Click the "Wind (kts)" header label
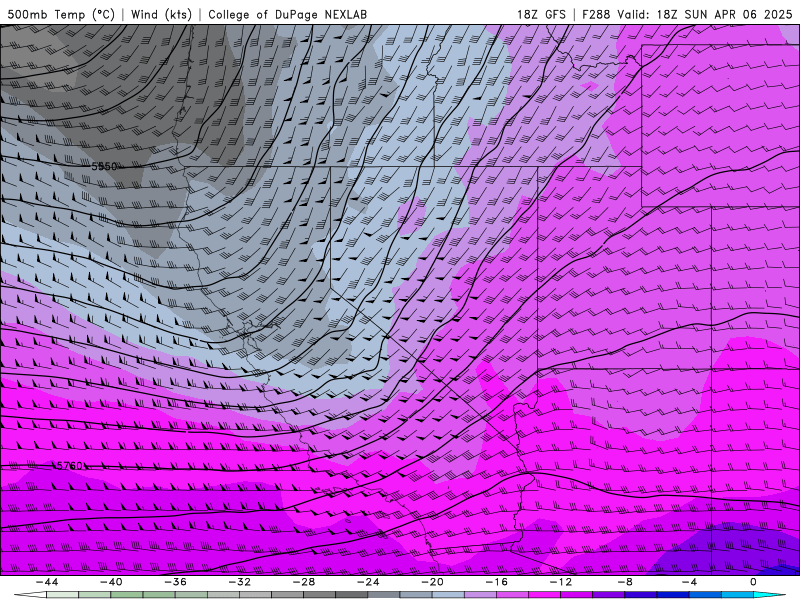The height and width of the screenshot is (600, 800). tap(161, 15)
